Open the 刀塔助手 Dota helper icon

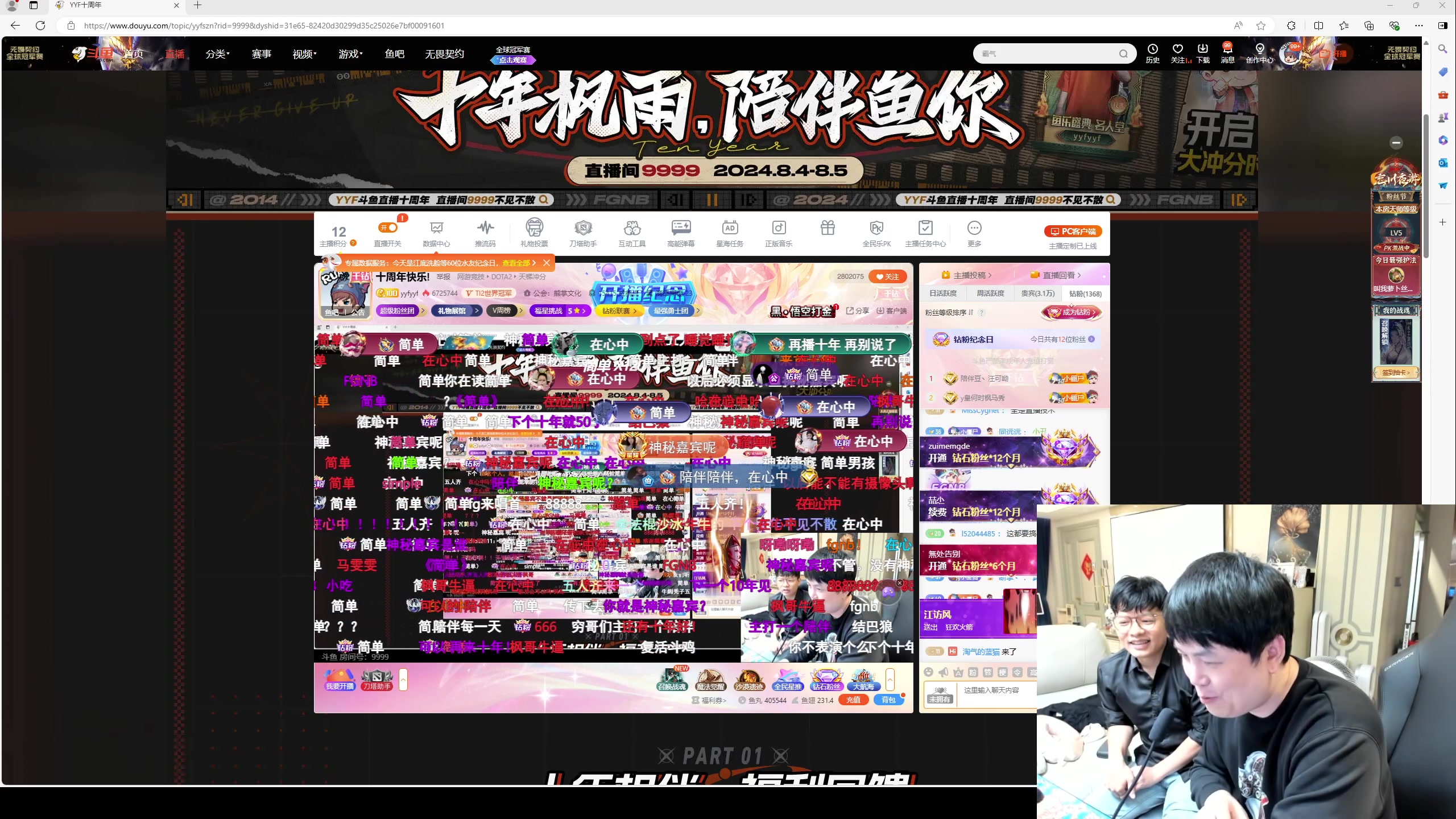point(583,233)
